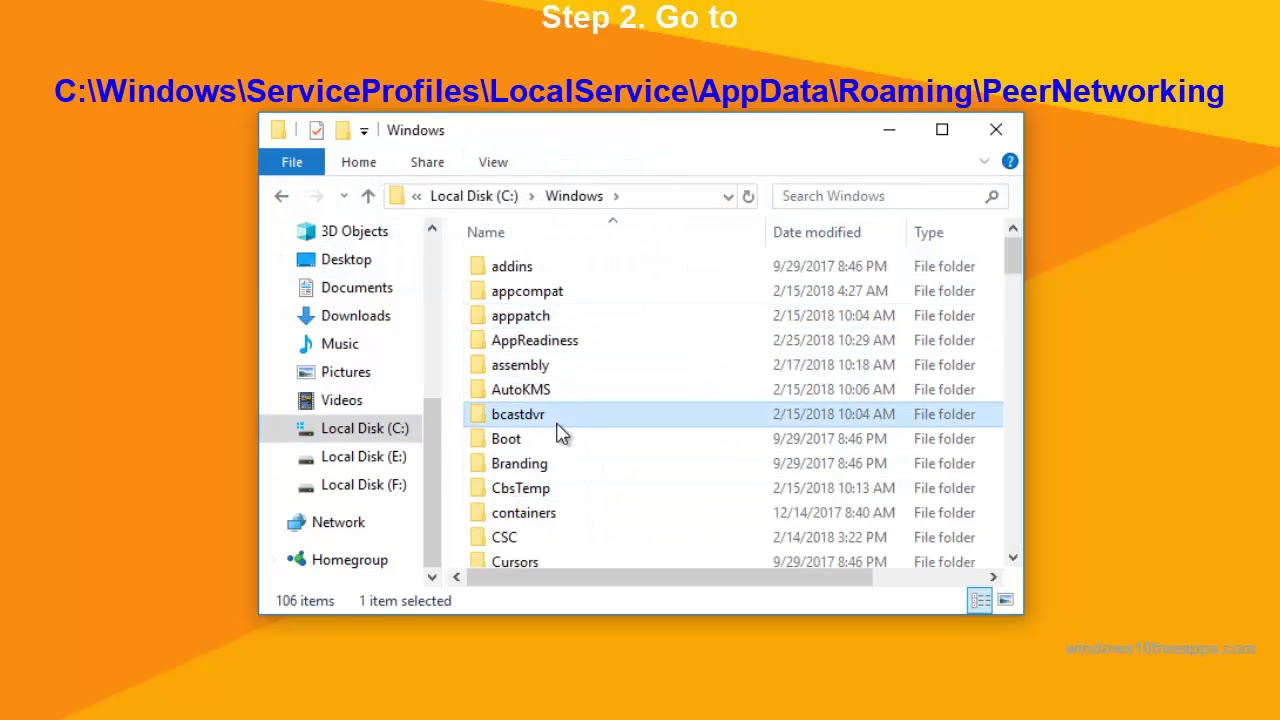This screenshot has width=1280, height=720.
Task: Select the Boot folder
Action: (x=506, y=439)
